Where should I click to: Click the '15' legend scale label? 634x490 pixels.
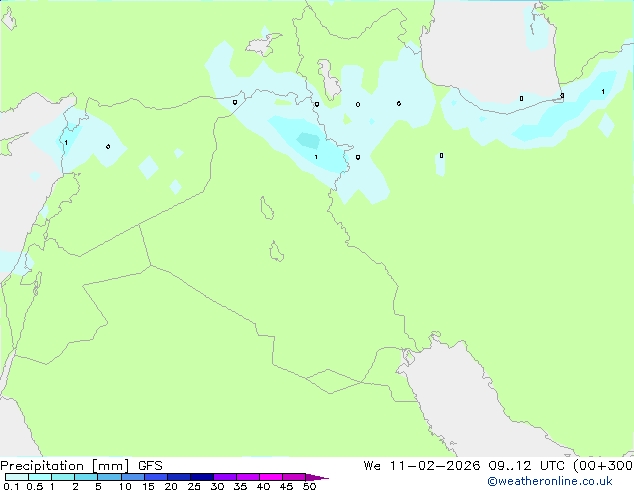[x=148, y=486]
